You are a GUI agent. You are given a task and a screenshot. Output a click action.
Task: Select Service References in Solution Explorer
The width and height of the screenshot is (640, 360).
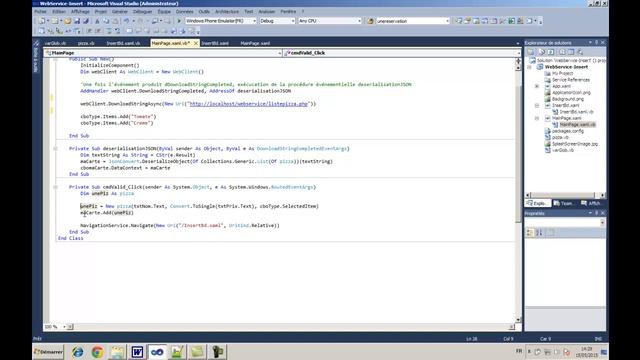point(571,80)
